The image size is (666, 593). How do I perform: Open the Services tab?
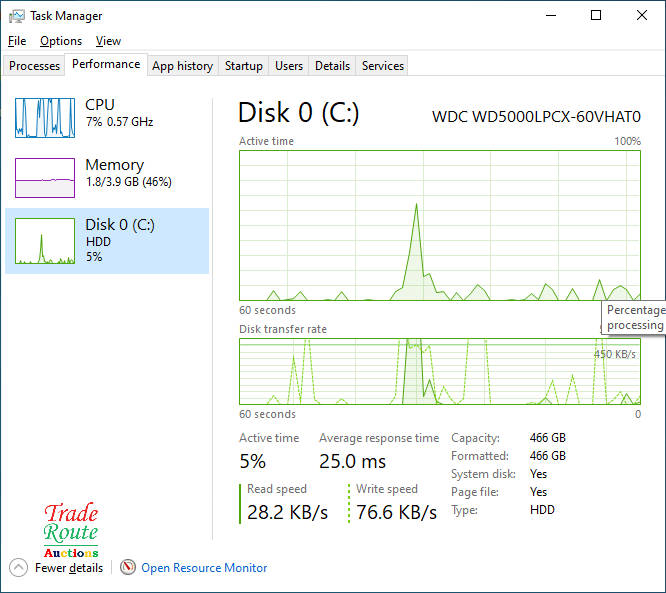pos(383,66)
